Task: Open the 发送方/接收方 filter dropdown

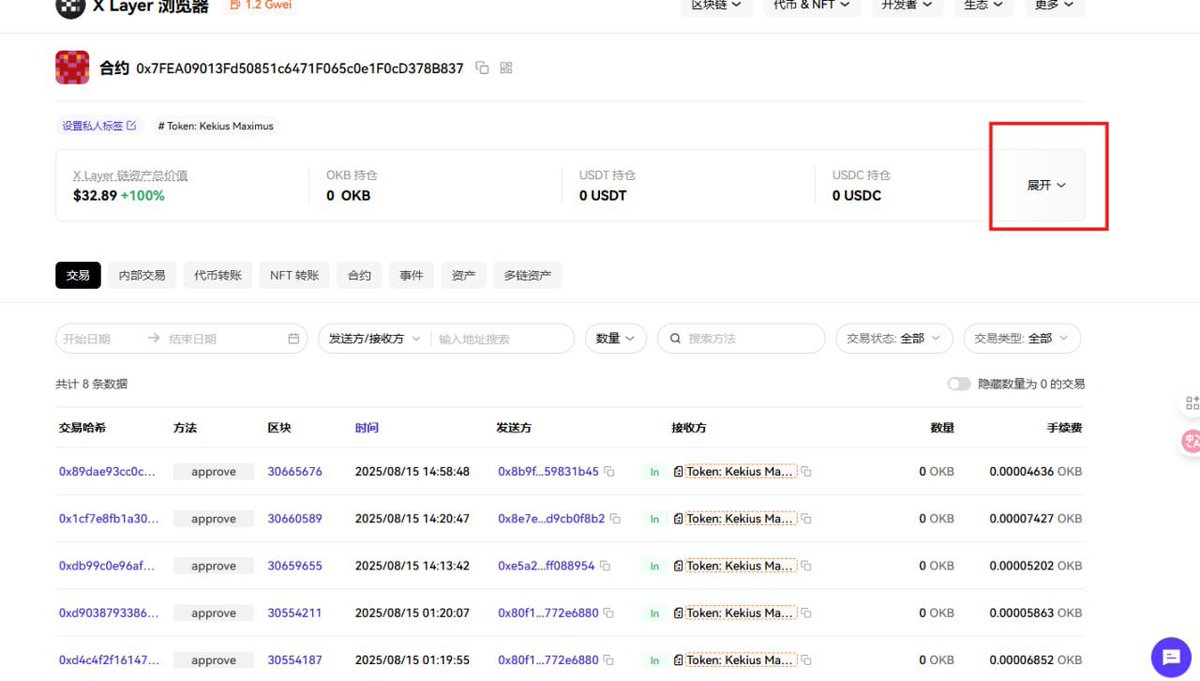Action: click(x=374, y=339)
